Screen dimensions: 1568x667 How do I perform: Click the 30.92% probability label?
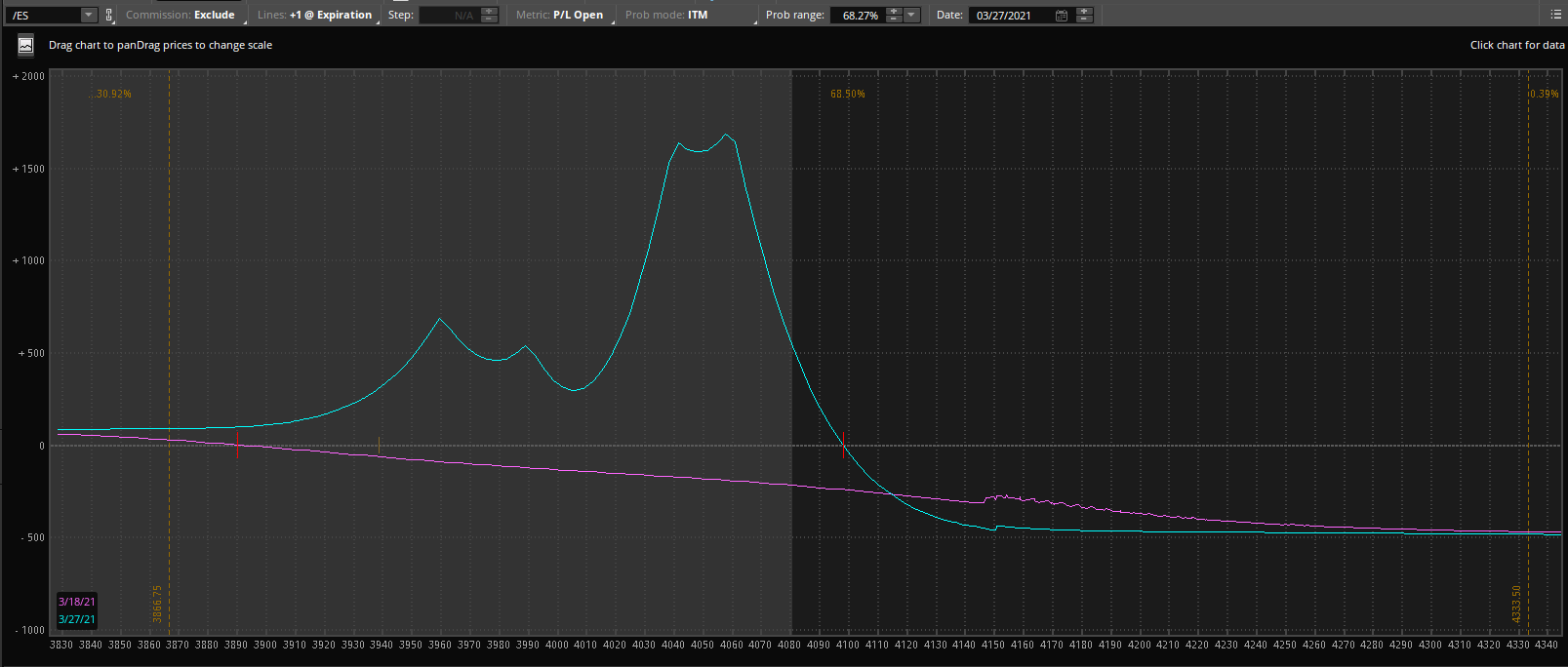tap(112, 94)
